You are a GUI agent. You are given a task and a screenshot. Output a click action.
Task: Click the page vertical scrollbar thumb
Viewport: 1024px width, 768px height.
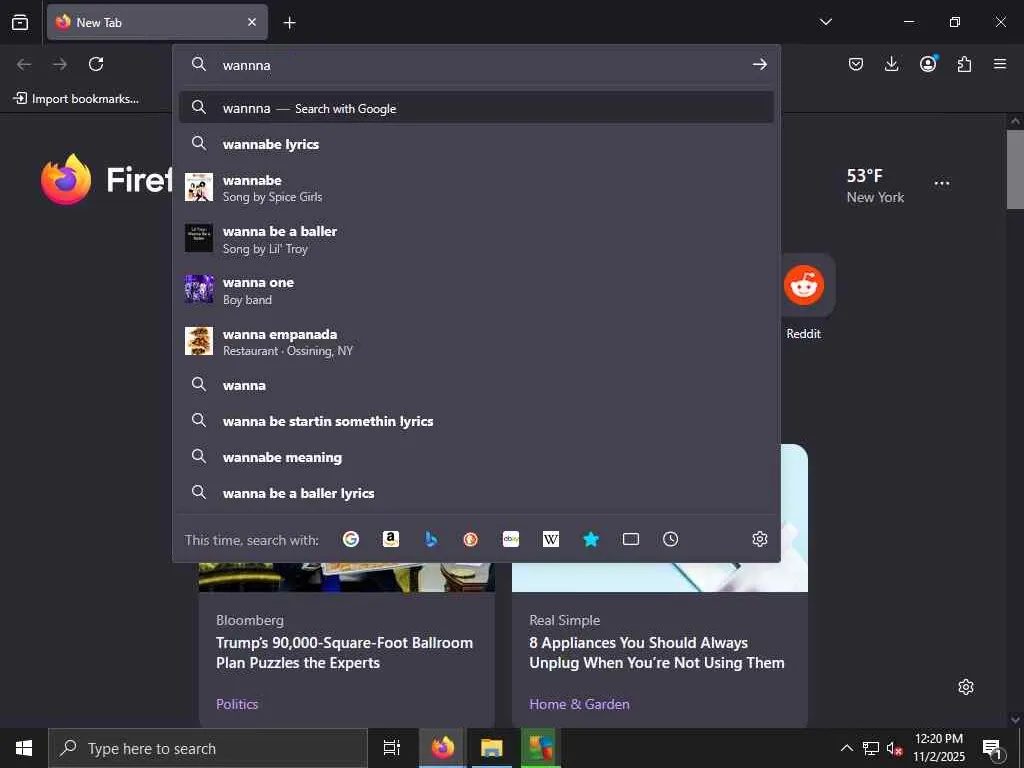point(1015,169)
